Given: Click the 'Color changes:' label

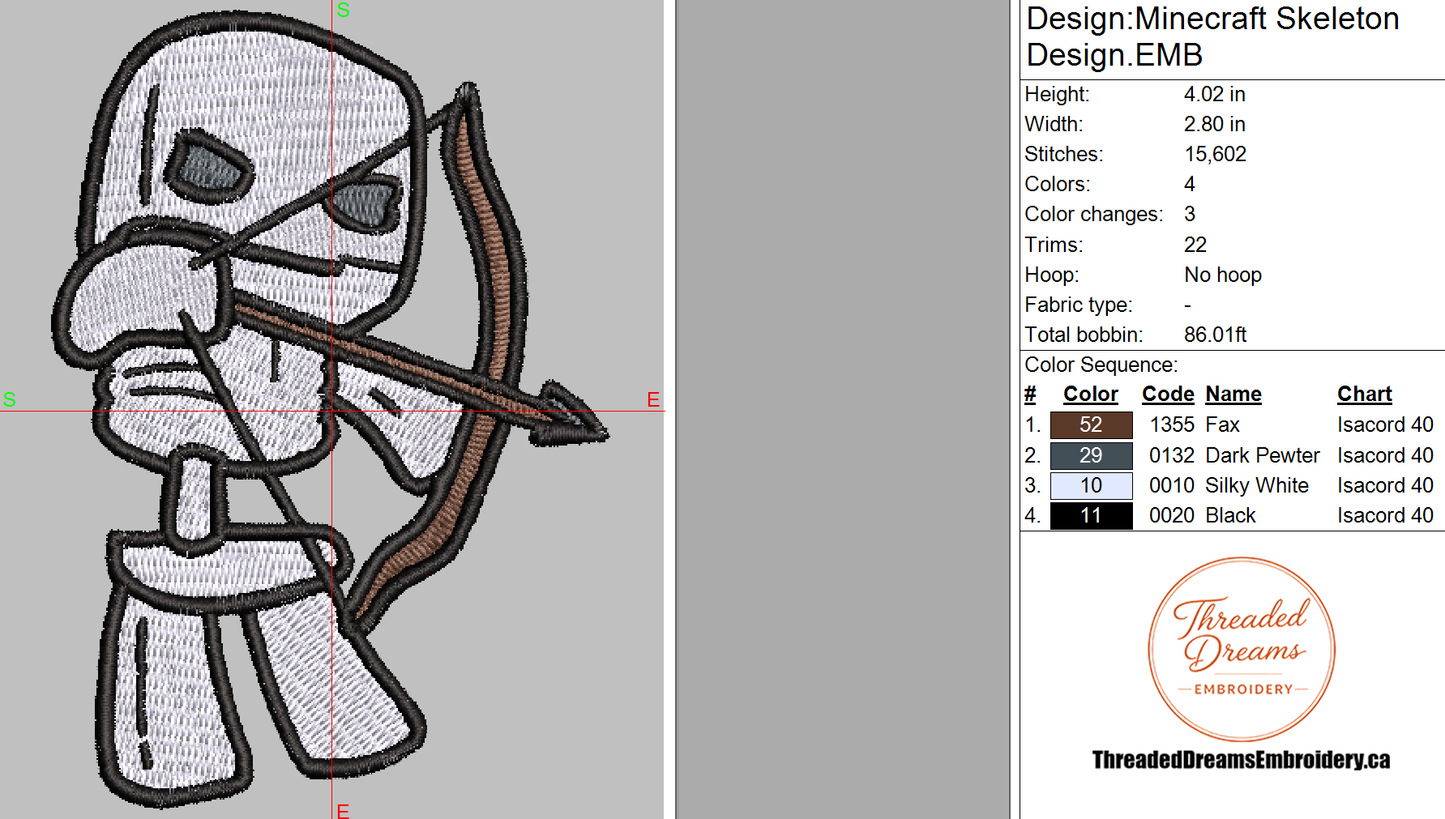Looking at the screenshot, I should pyautogui.click(x=1094, y=214).
